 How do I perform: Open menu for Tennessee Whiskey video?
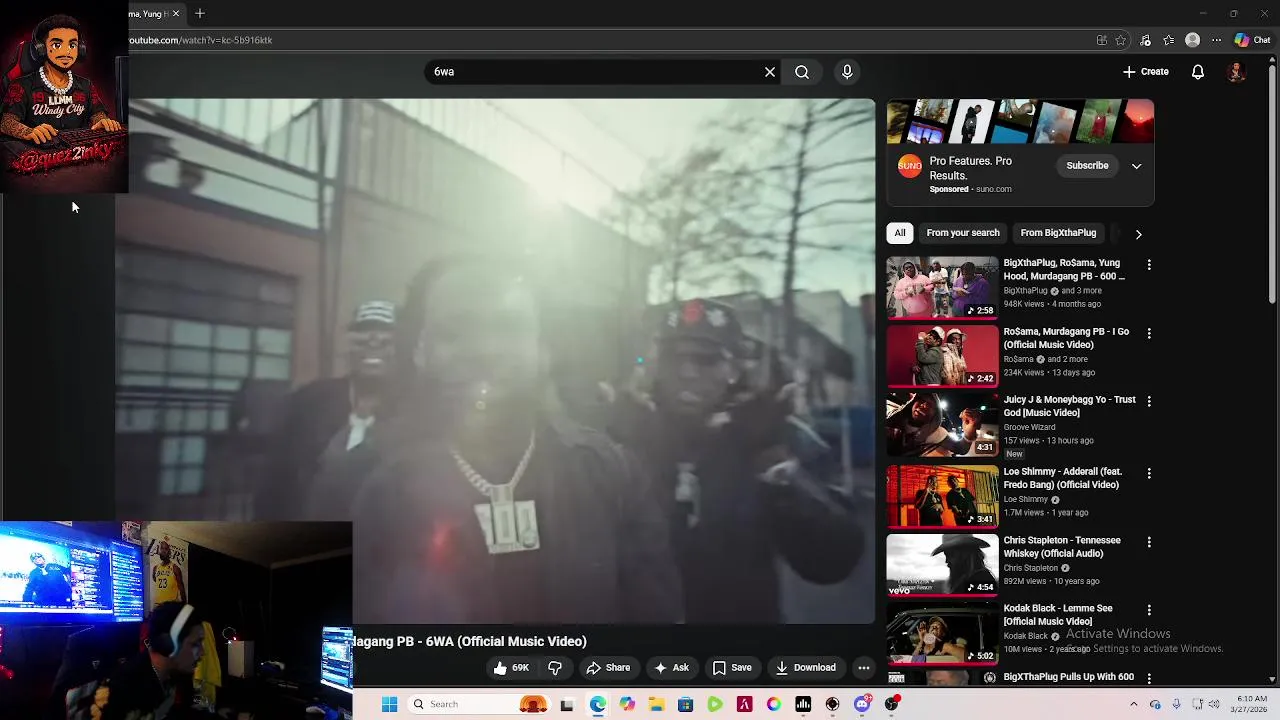[x=1149, y=542]
